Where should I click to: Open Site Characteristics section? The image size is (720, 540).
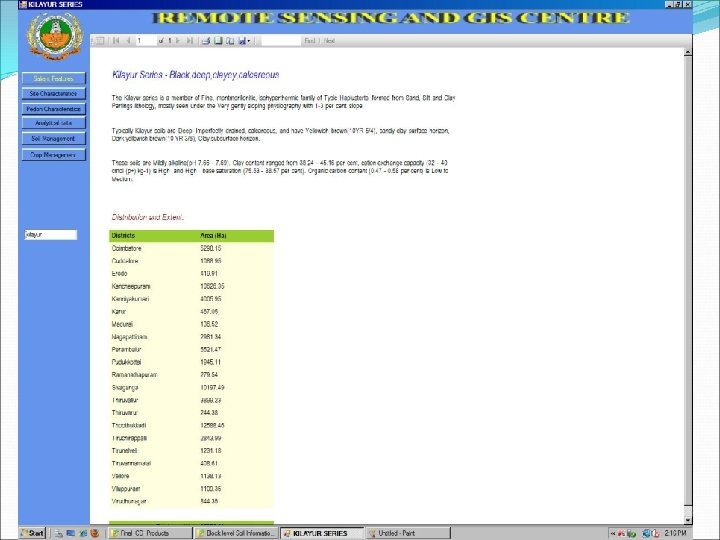click(x=53, y=94)
